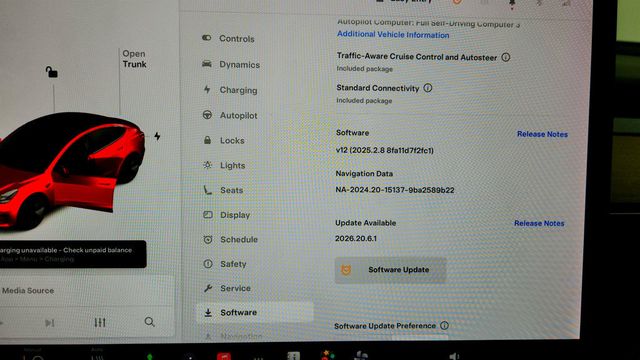Select Included package under Standard Connectivity
This screenshot has width=640, height=360.
pyautogui.click(x=364, y=100)
